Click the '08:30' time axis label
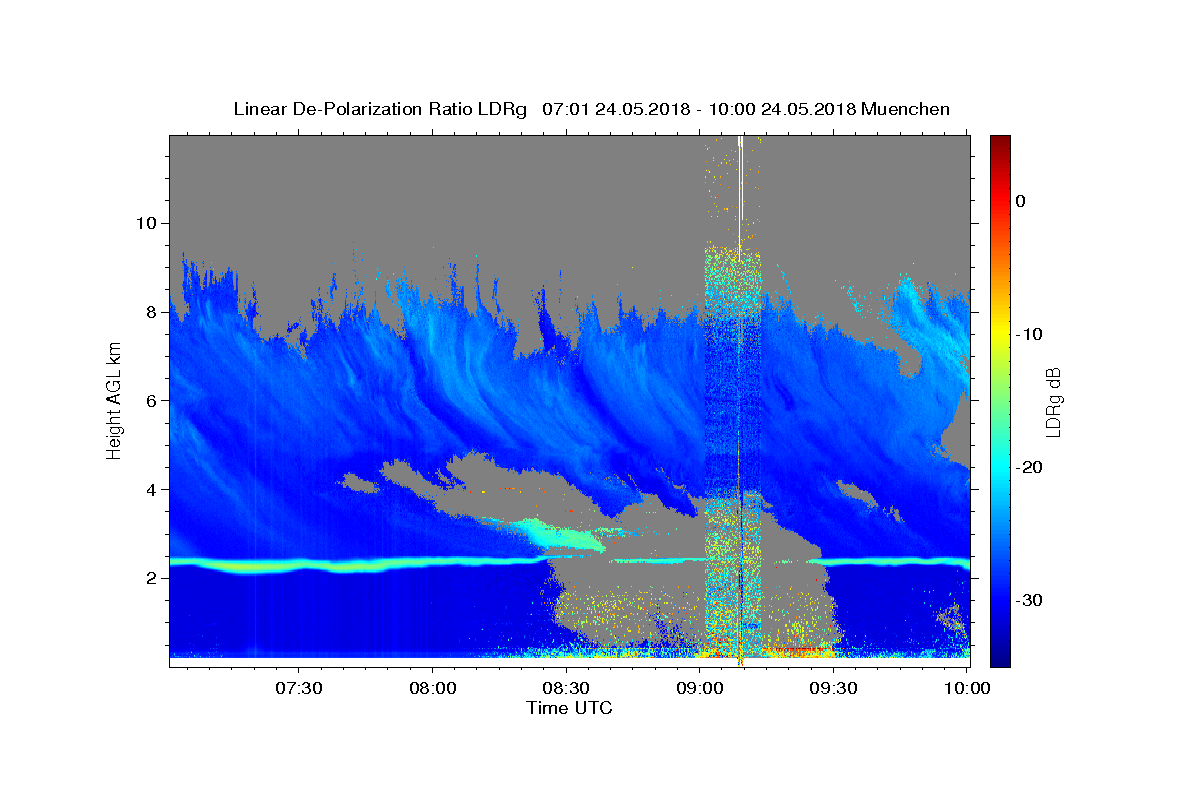Screen dimensions: 1200x800 [567, 688]
